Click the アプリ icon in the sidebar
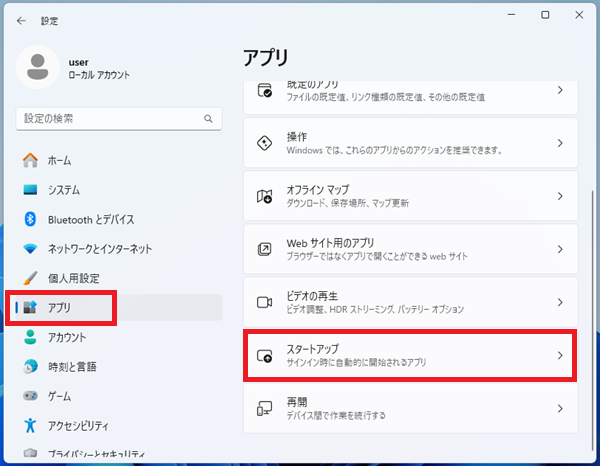This screenshot has height=466, width=600. point(30,307)
